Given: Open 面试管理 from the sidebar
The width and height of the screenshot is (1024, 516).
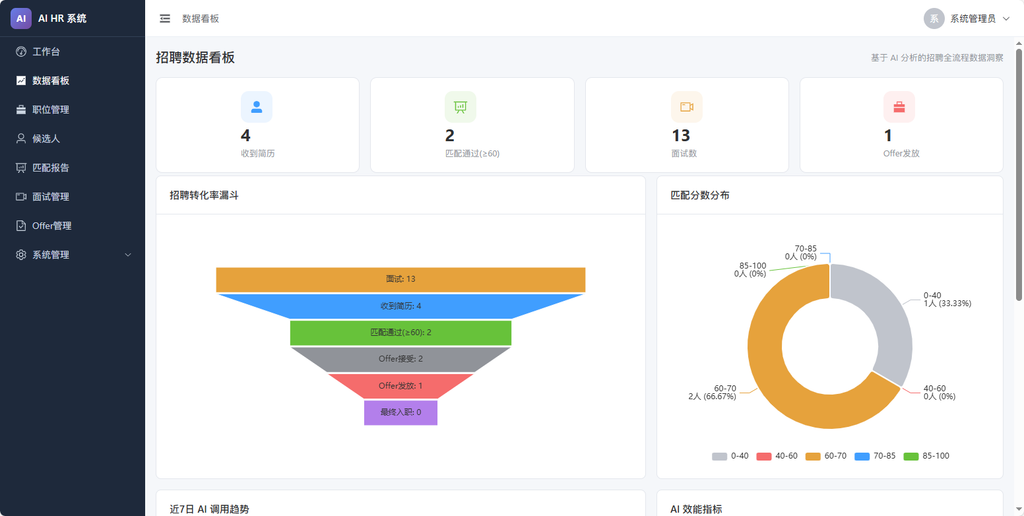Looking at the screenshot, I should pos(72,197).
